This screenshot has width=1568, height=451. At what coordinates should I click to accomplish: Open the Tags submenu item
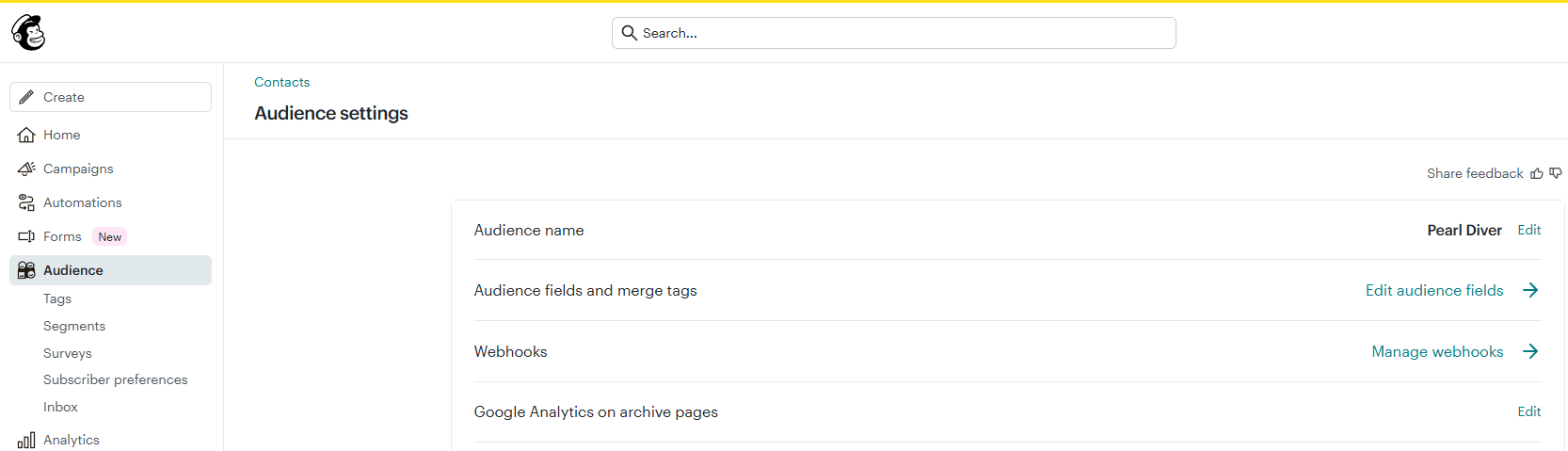tap(57, 298)
